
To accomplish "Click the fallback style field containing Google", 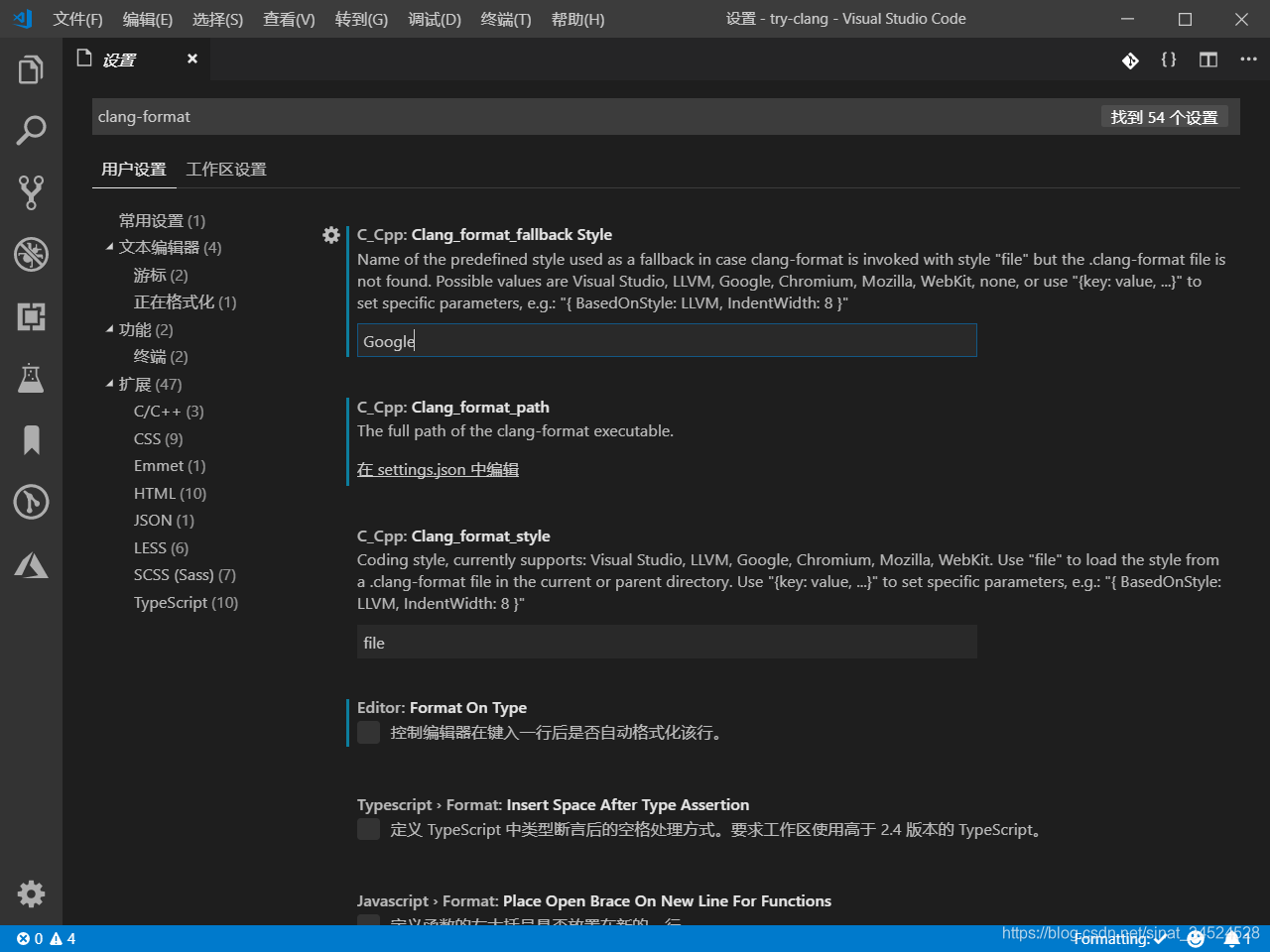I will tap(667, 340).
